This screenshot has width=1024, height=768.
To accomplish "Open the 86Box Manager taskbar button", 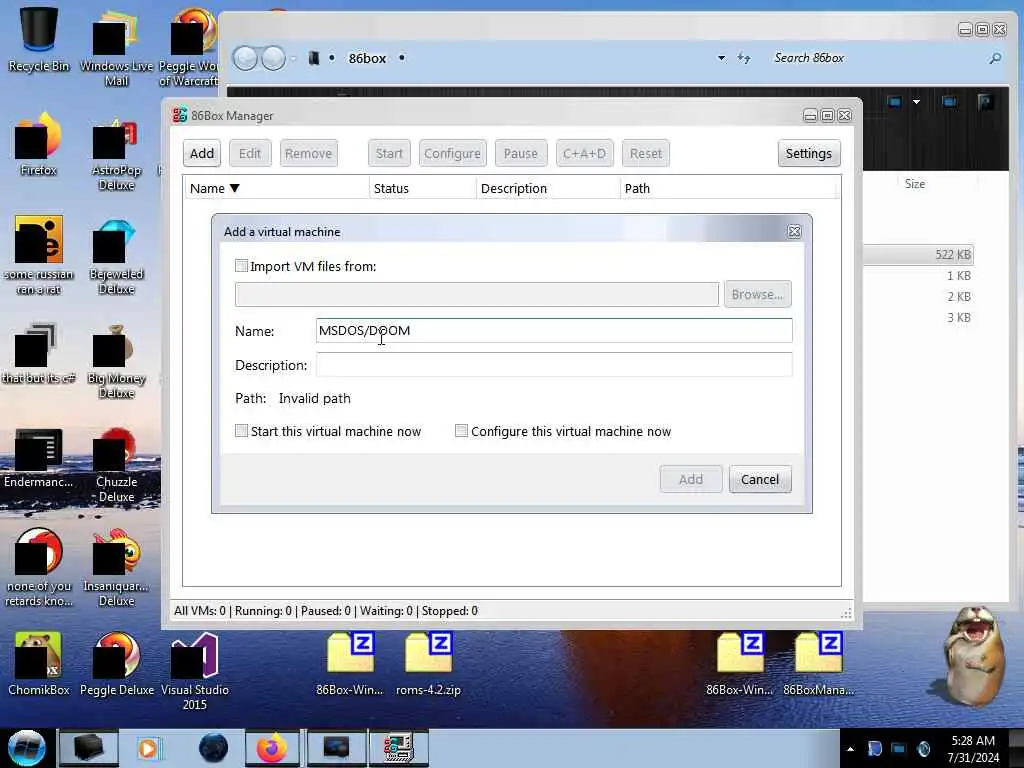I will point(398,748).
